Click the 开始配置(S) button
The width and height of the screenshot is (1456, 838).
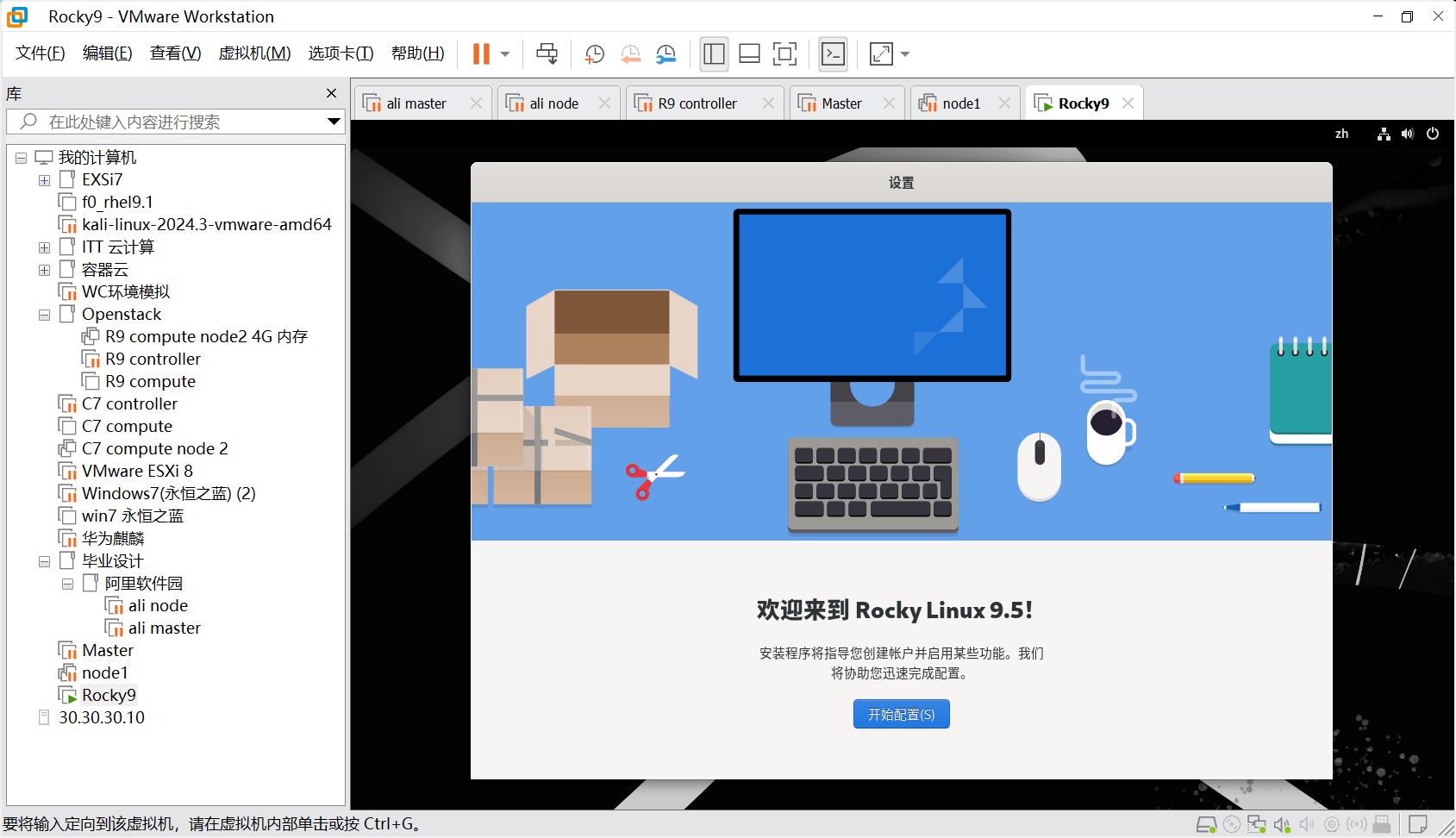[901, 714]
